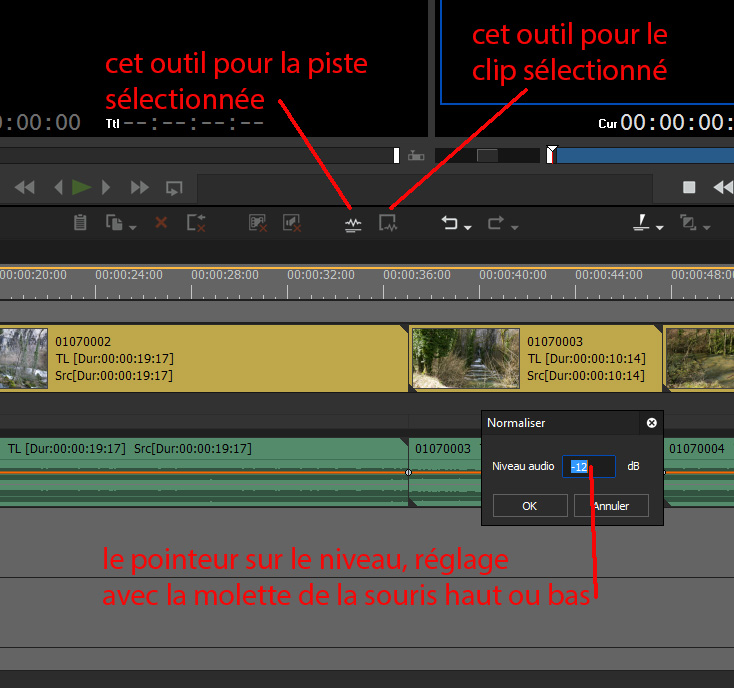Click 'TL [Dur:00:00:10:14]' text
This screenshot has height=688, width=734.
tap(587, 359)
